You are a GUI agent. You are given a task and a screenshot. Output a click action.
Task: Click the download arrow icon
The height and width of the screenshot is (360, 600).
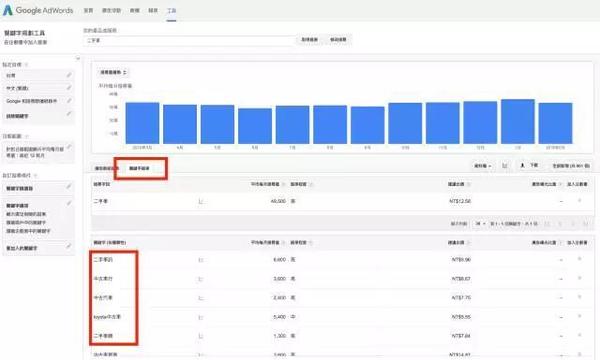(522, 165)
